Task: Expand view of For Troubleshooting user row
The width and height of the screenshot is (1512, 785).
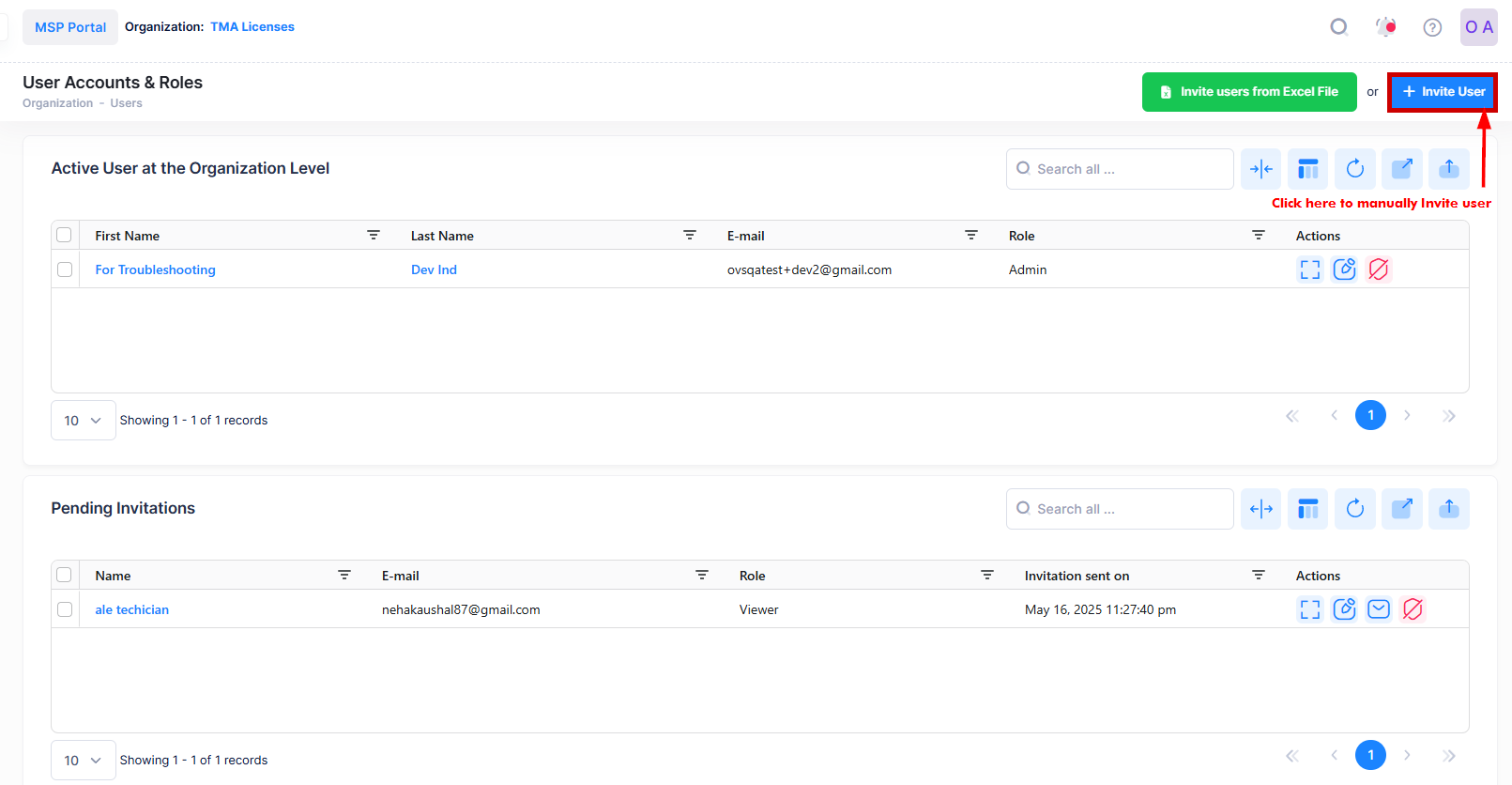Action: (1309, 269)
